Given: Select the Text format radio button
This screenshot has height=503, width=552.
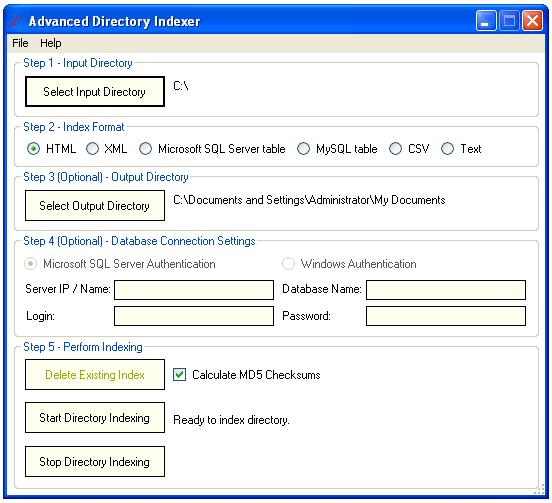Looking at the screenshot, I should [447, 149].
